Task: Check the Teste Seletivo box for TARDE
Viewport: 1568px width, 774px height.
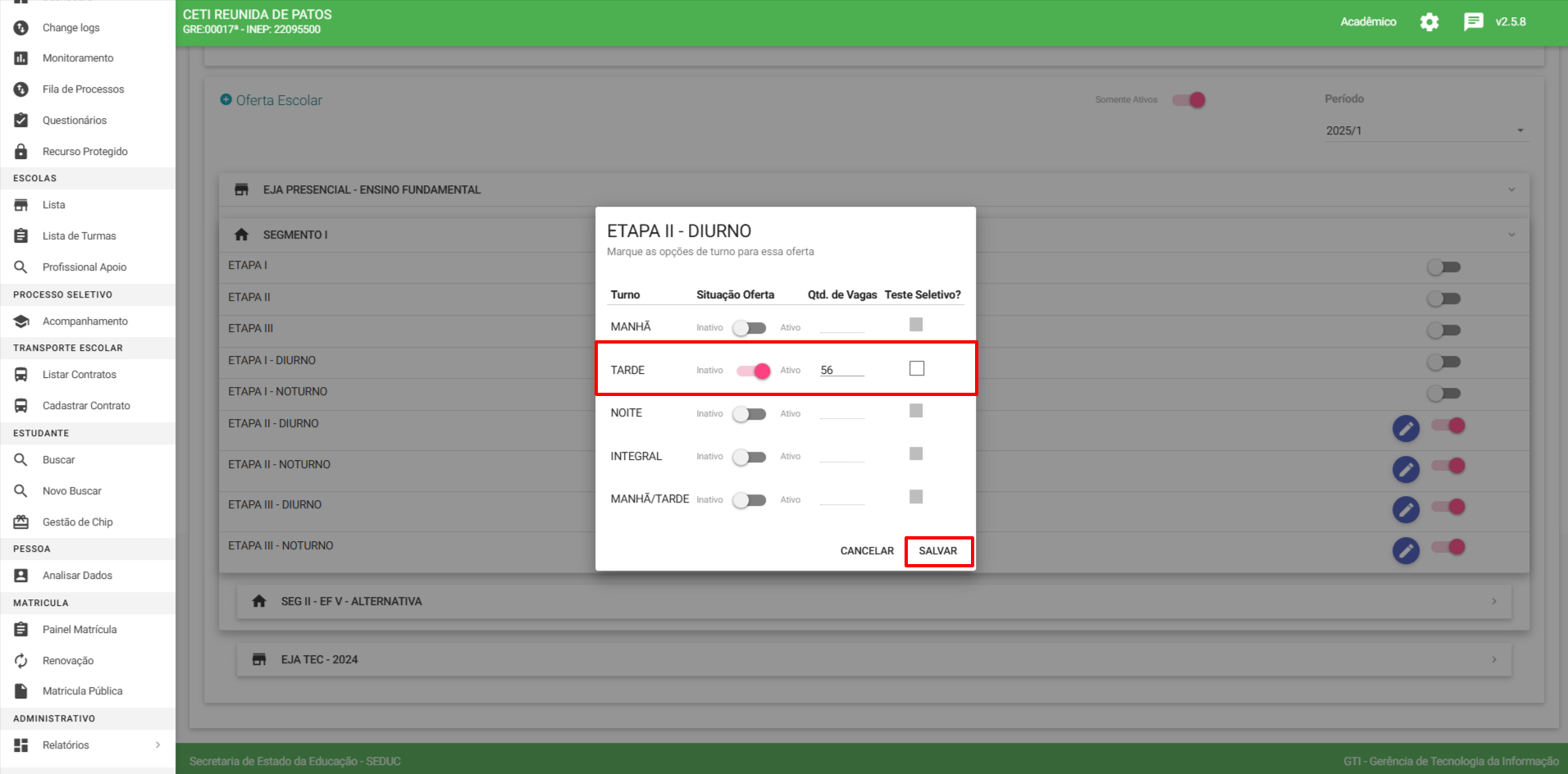Action: pos(917,369)
